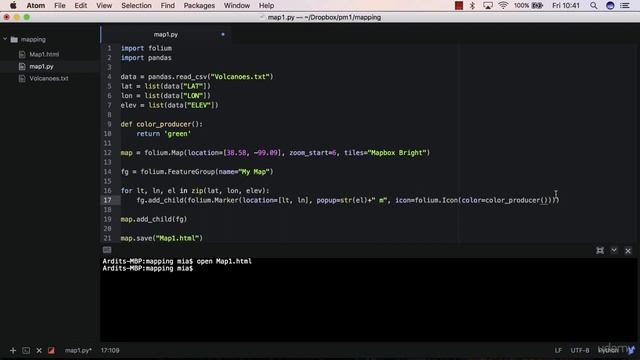Click 'def color_producer():' on line 9
Screen dimensions: 640x360
161,124
